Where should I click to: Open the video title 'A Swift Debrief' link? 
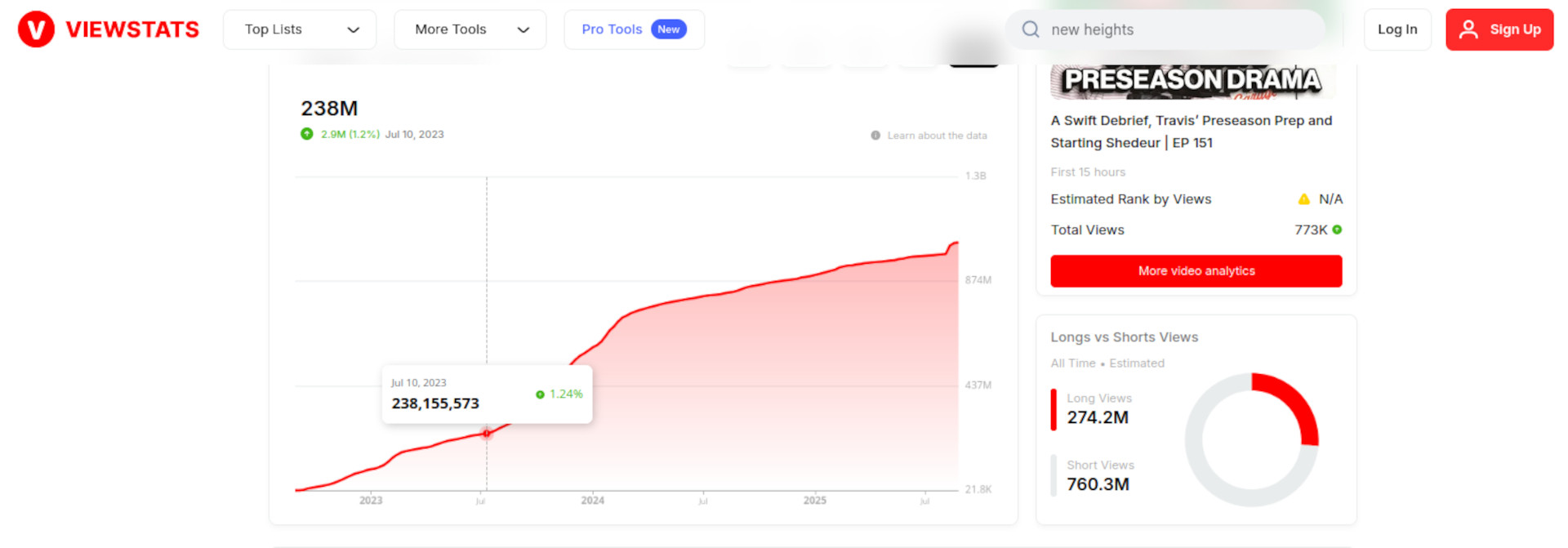1192,131
